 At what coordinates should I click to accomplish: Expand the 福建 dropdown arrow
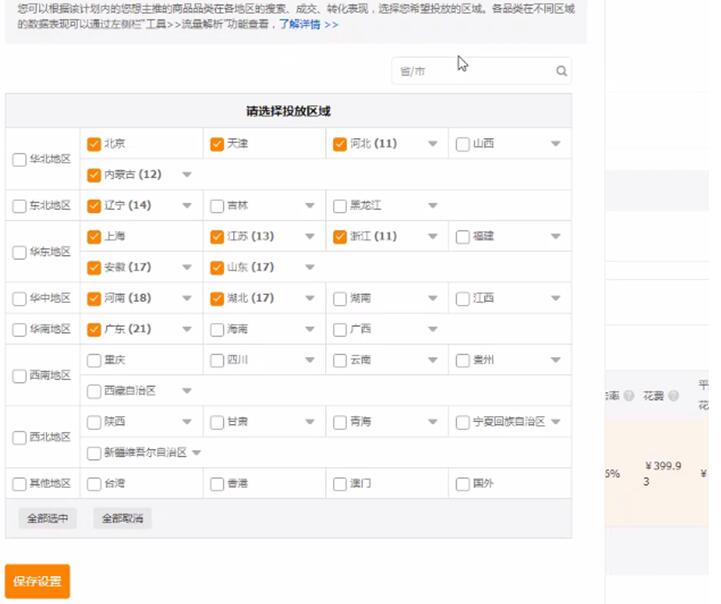555,236
